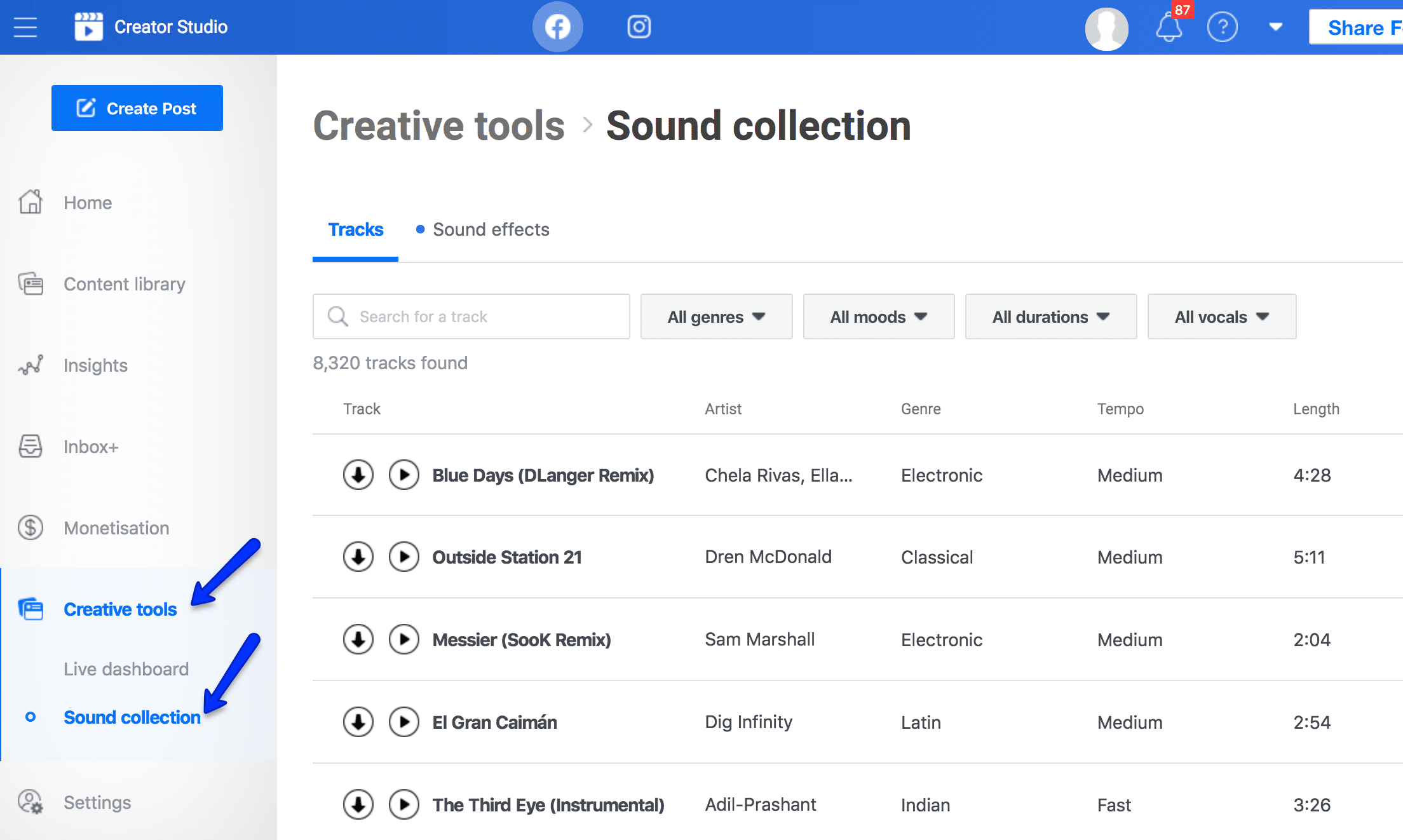Click the Creative tools icon

coord(30,609)
